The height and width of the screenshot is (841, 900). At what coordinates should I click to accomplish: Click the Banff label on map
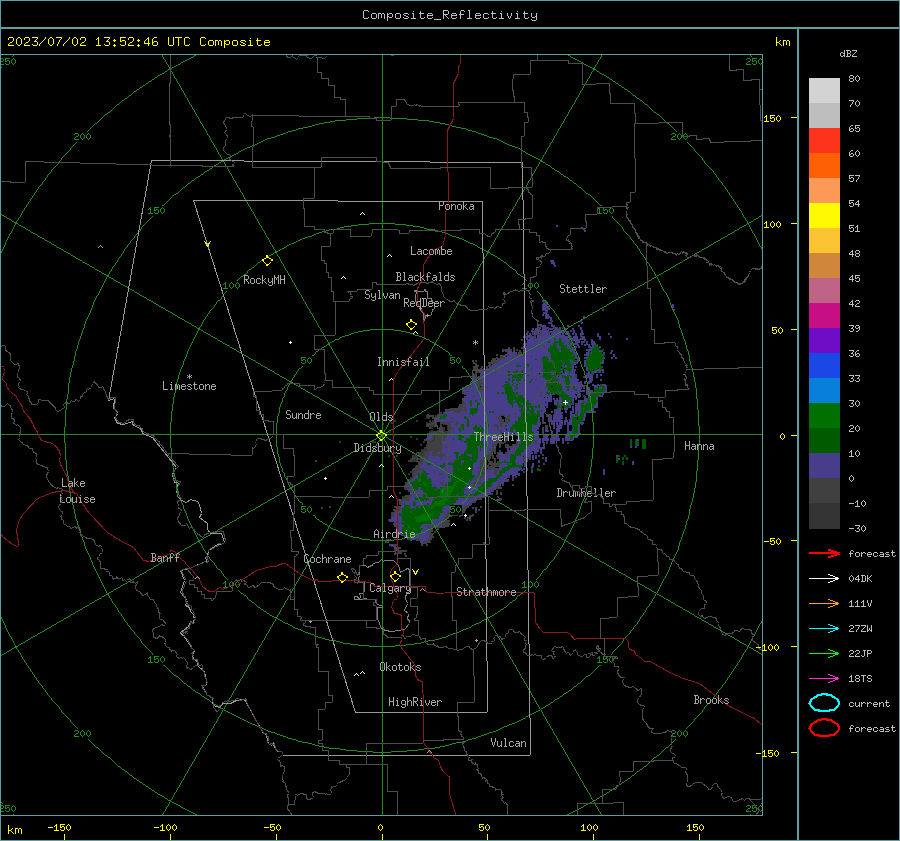pyautogui.click(x=165, y=557)
